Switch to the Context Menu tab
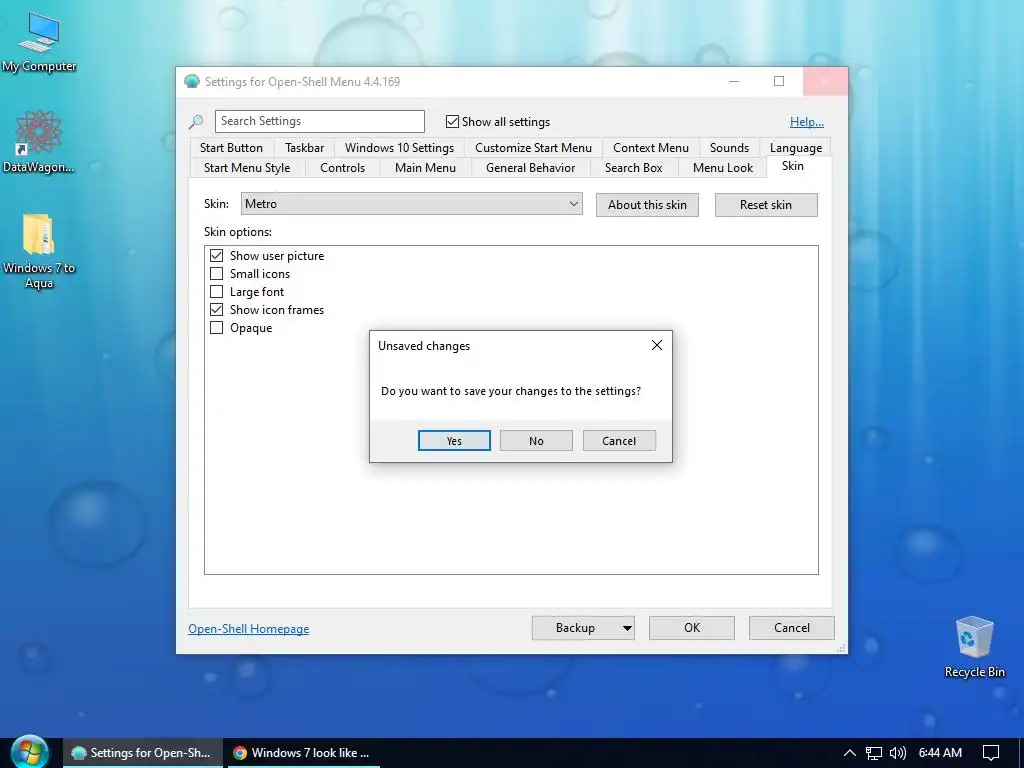 tap(650, 148)
